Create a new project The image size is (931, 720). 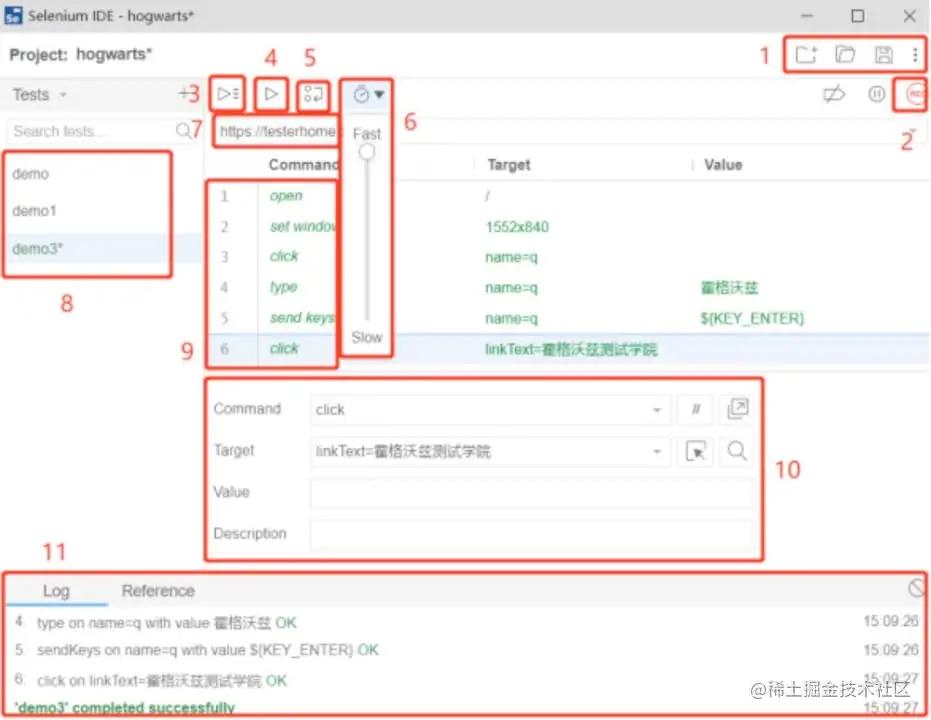806,55
